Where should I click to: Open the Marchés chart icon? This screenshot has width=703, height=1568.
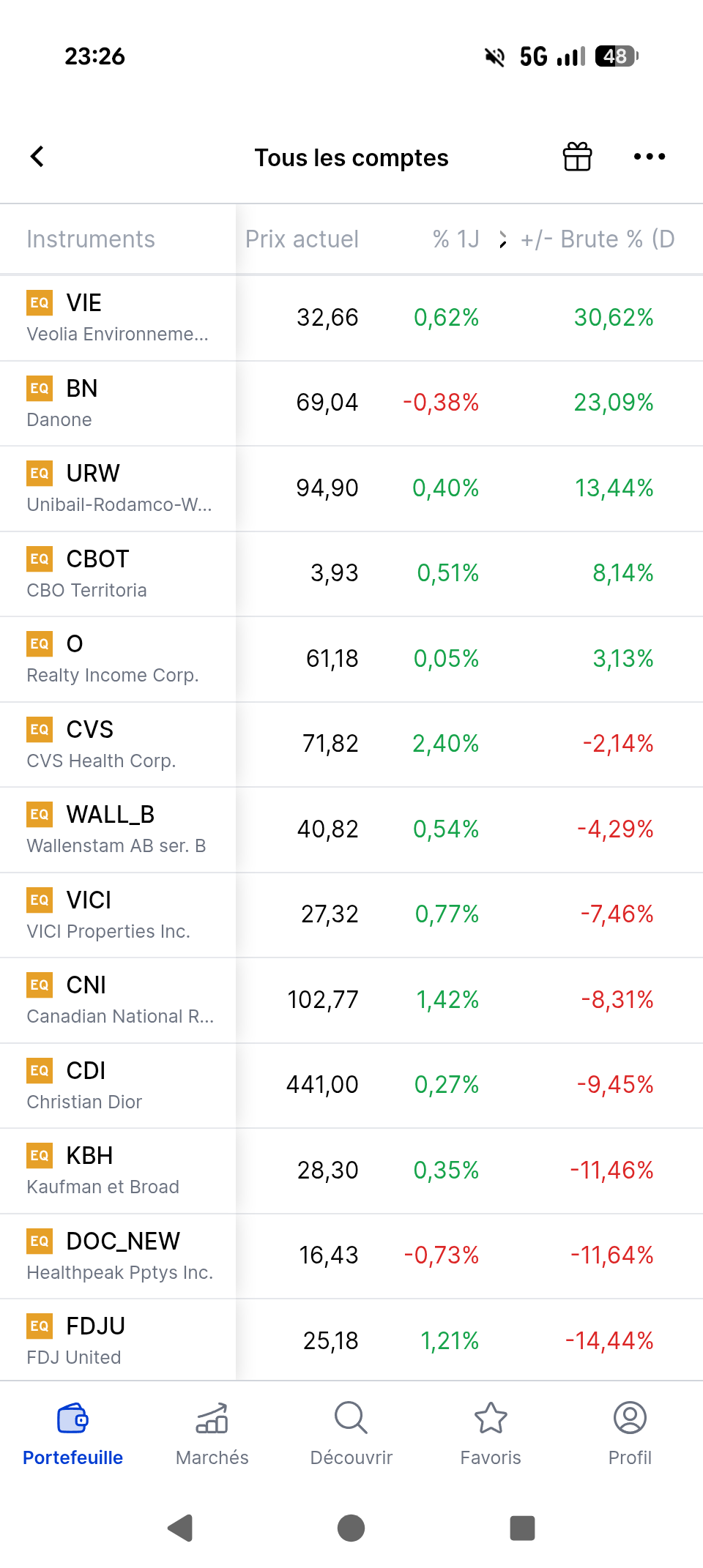[x=212, y=1419]
